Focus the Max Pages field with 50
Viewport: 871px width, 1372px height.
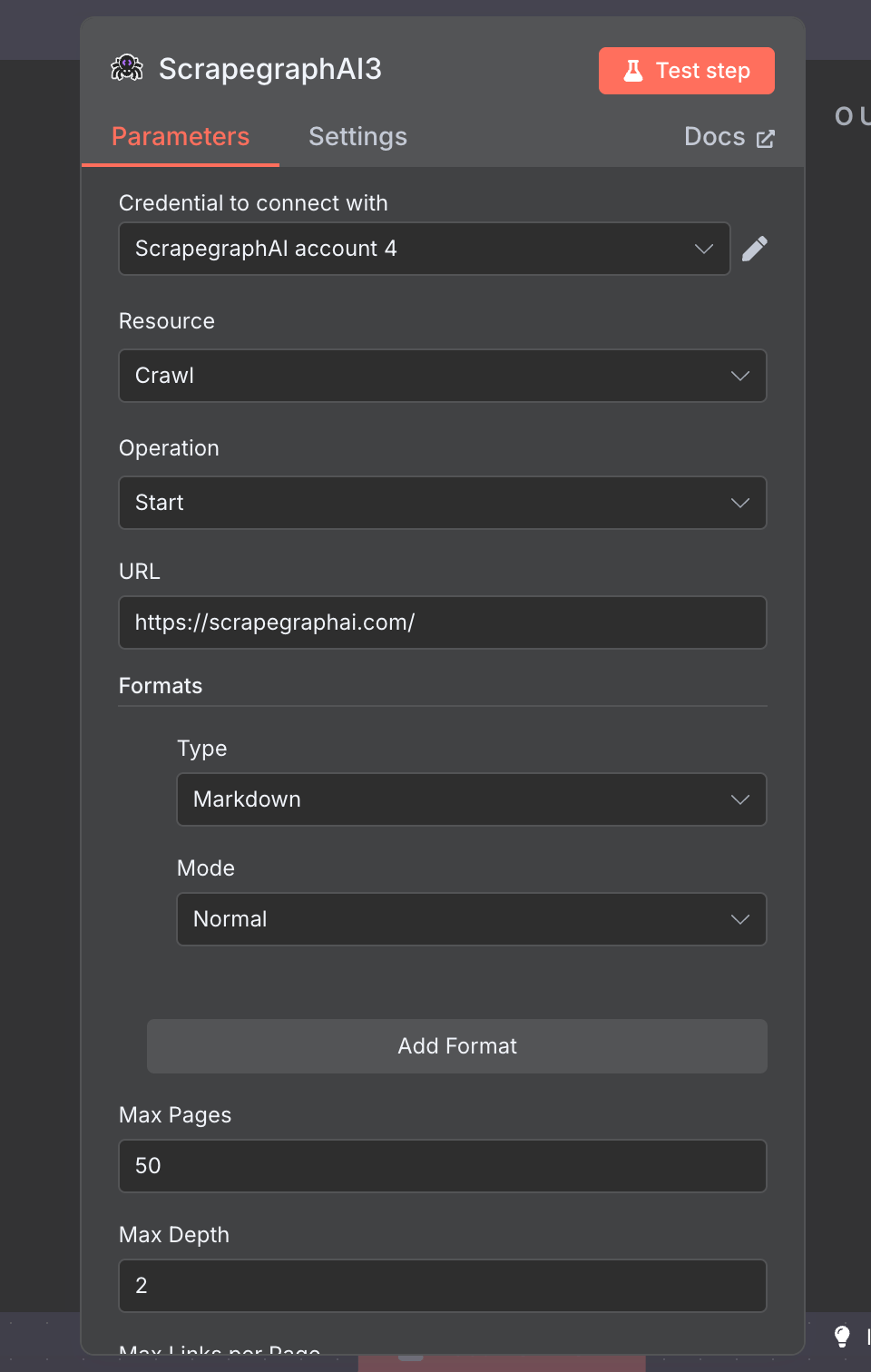[443, 1166]
